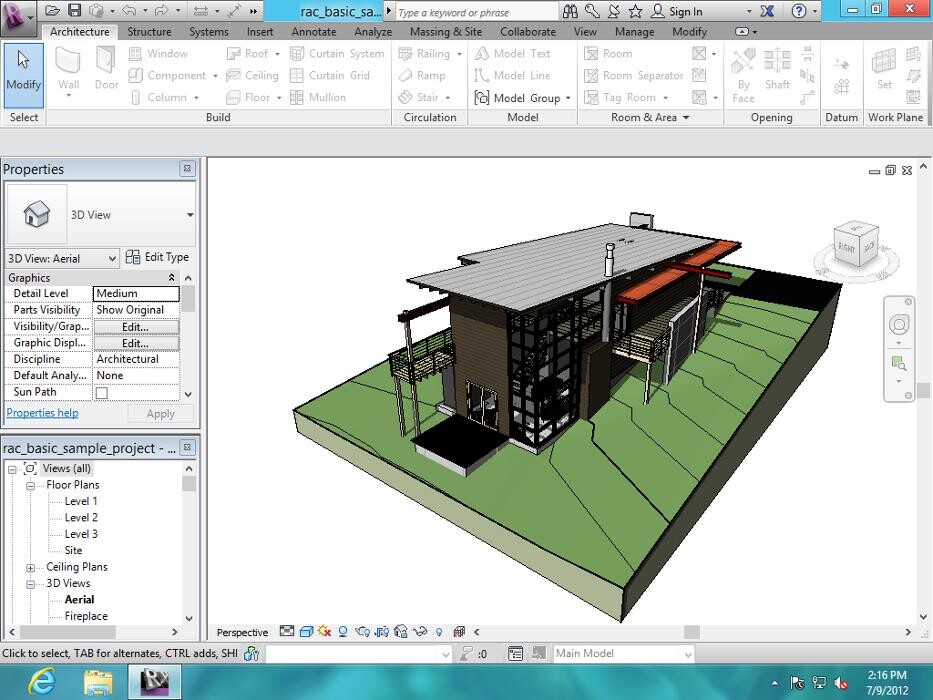Collapse the Floor Plans tree node
933x700 pixels.
point(31,485)
